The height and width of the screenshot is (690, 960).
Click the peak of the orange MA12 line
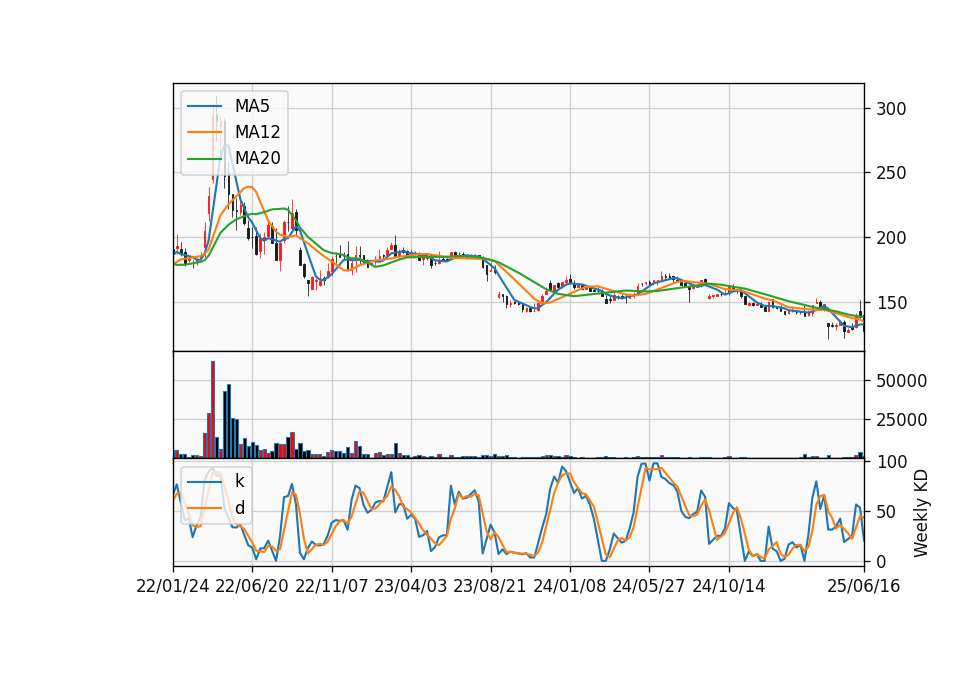click(249, 187)
